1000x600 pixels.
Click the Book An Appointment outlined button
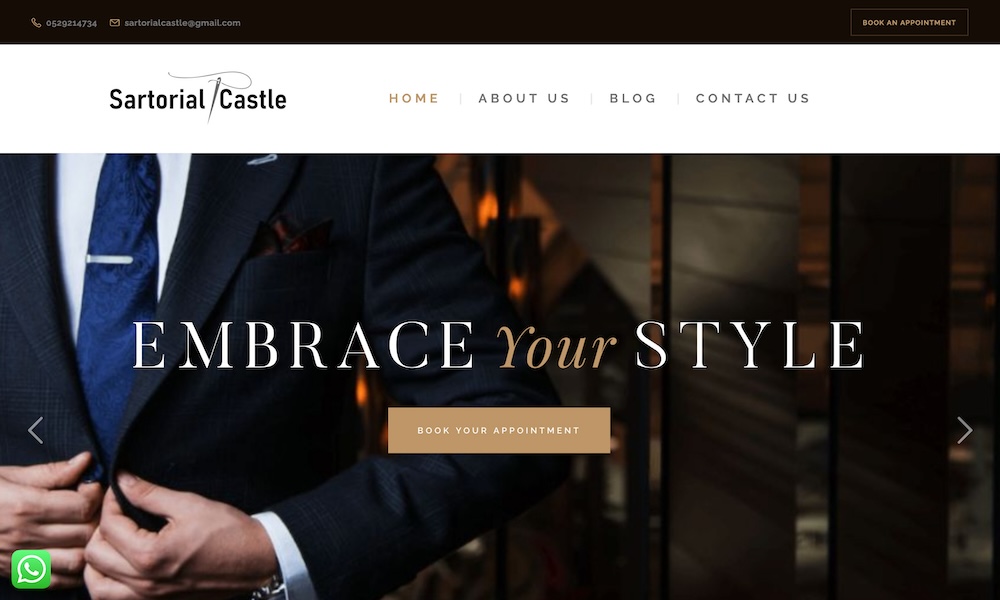pos(909,22)
